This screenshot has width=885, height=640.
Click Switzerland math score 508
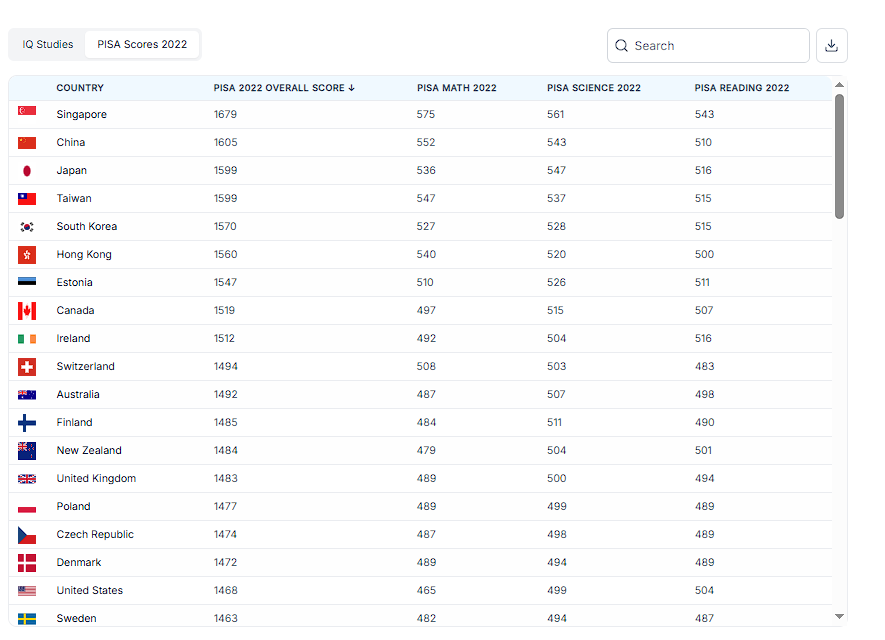point(426,367)
